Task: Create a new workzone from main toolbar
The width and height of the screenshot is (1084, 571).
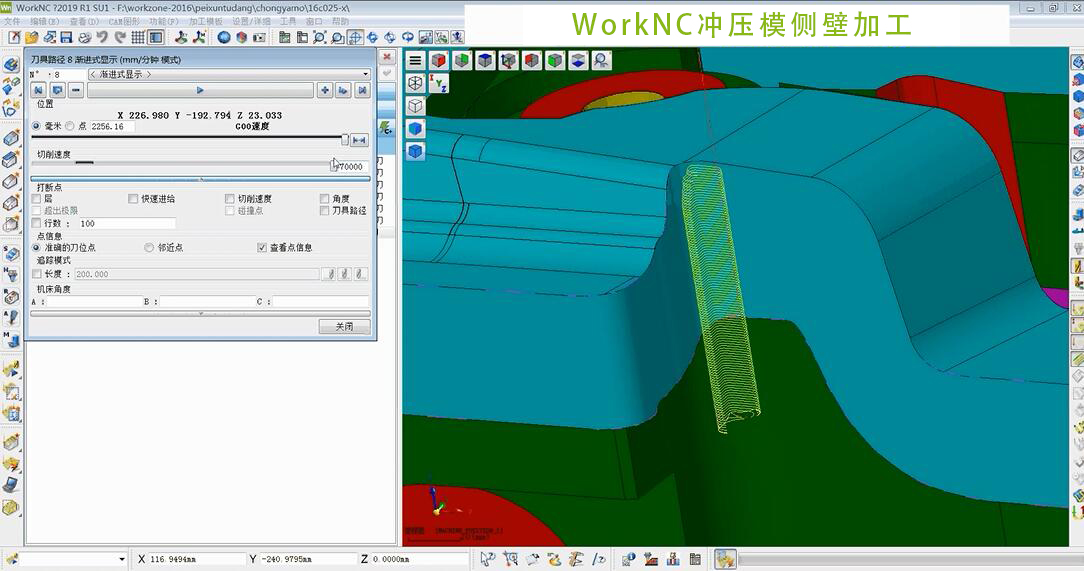Action: [14, 37]
